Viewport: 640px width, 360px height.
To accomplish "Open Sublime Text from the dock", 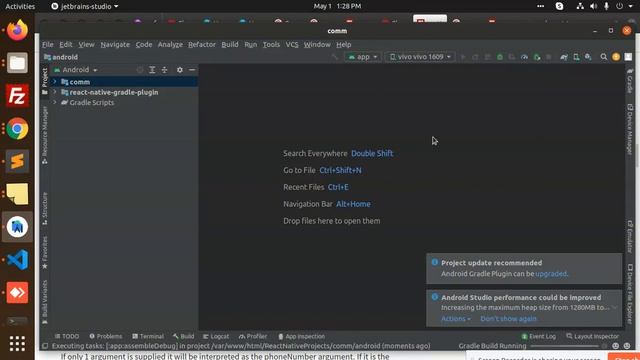I will [17, 161].
